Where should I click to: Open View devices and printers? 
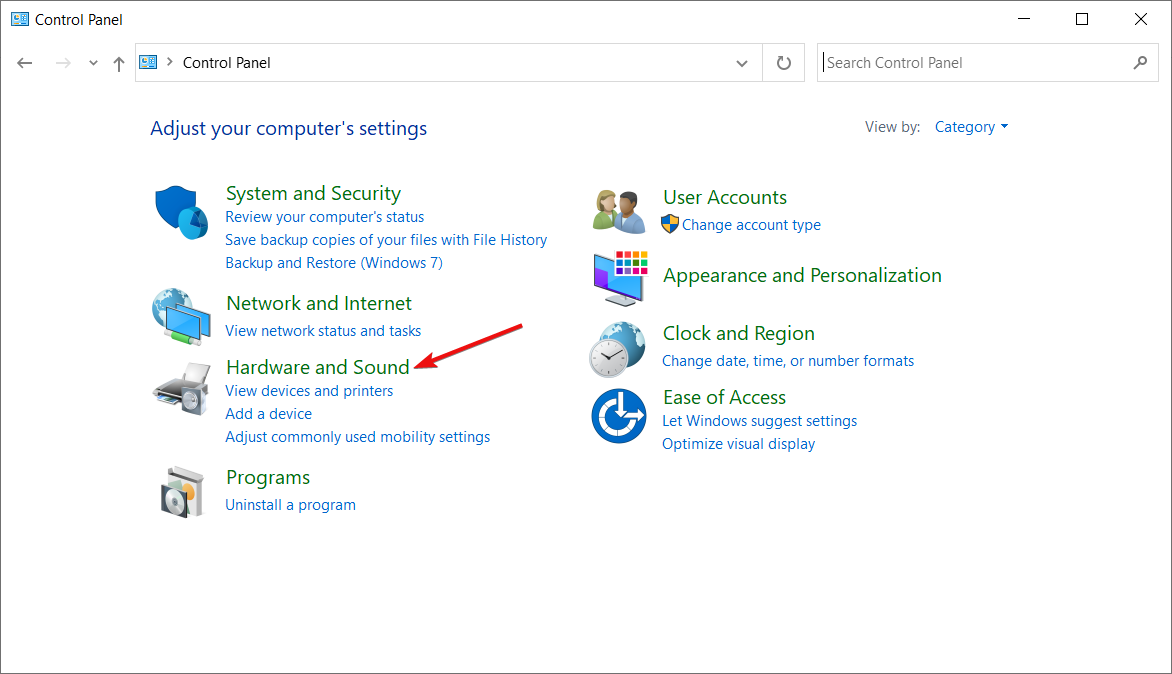pos(309,391)
